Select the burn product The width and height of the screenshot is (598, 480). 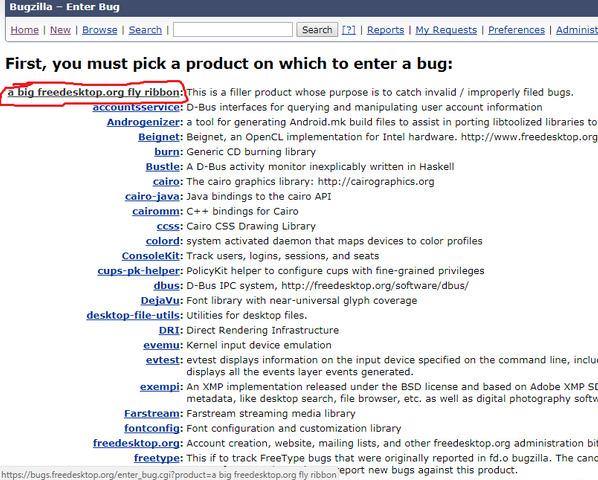tap(167, 152)
